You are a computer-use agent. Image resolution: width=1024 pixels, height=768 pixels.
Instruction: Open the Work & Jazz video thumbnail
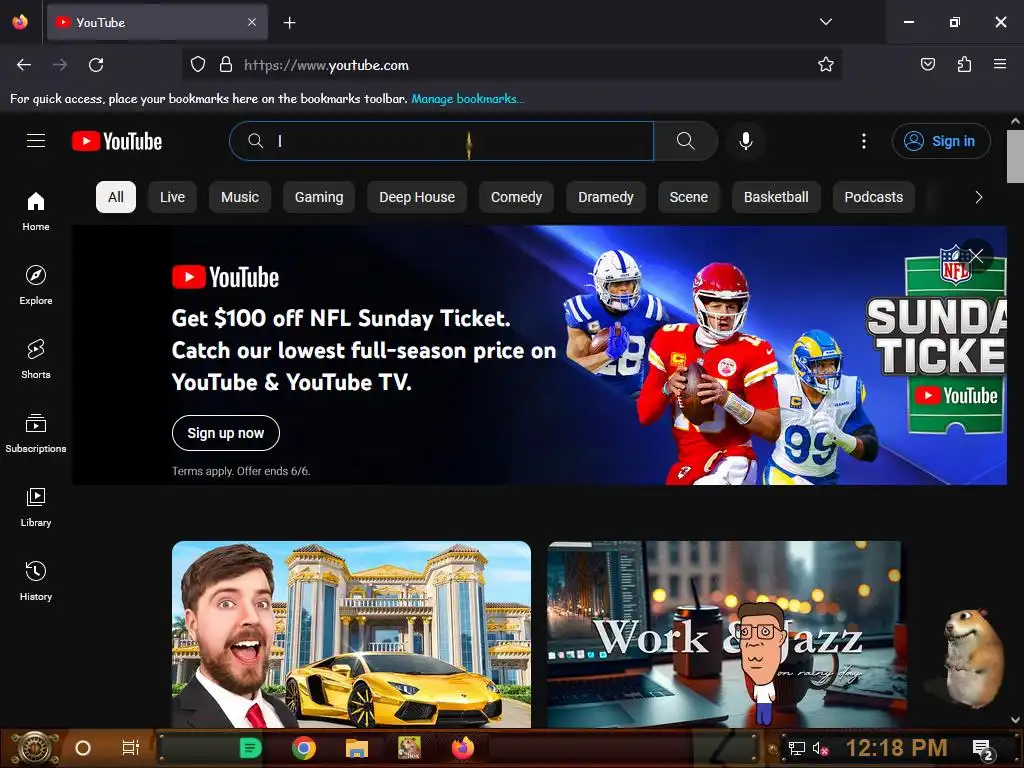tap(726, 634)
